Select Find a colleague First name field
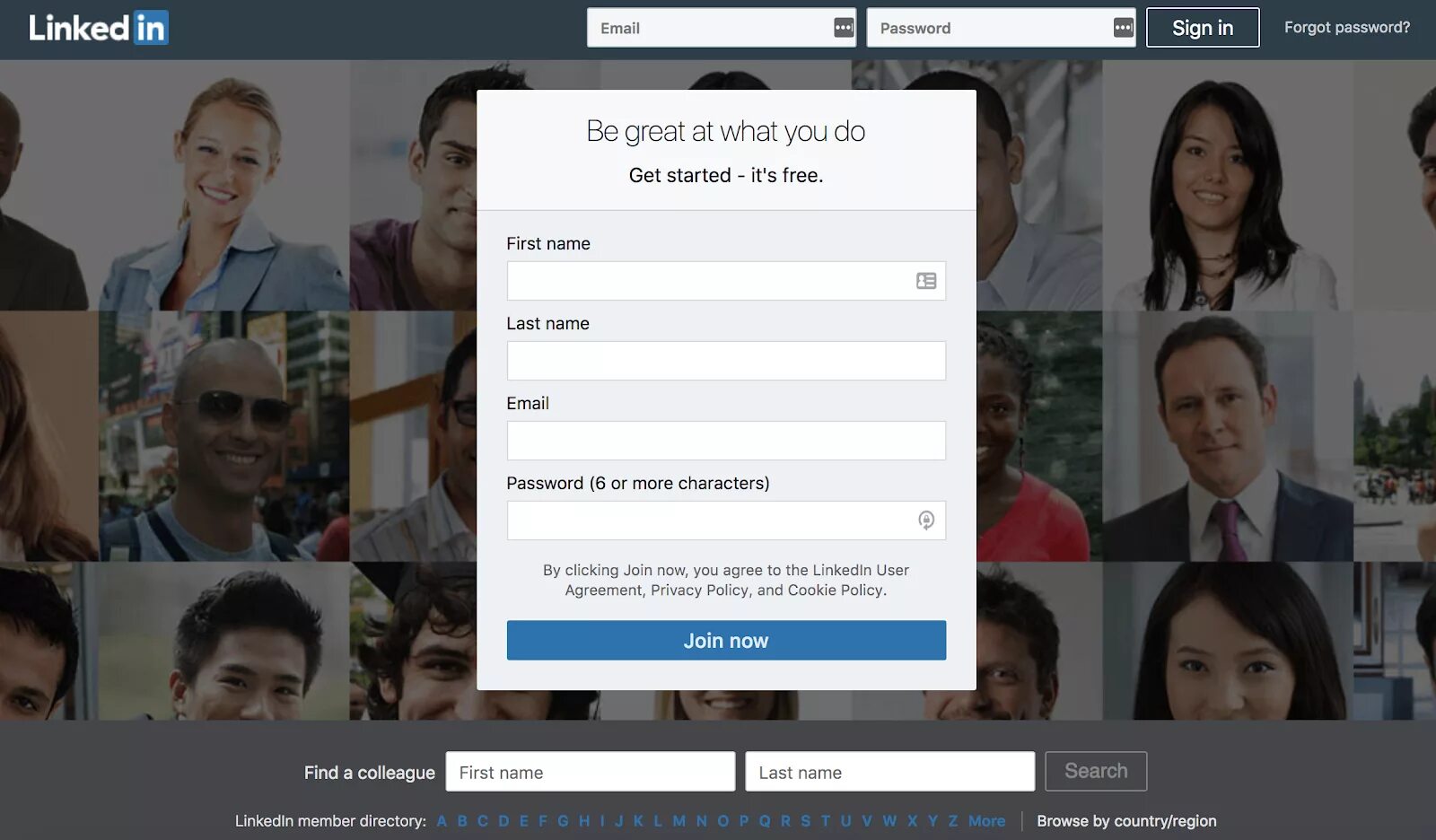The width and height of the screenshot is (1436, 840). 591,772
